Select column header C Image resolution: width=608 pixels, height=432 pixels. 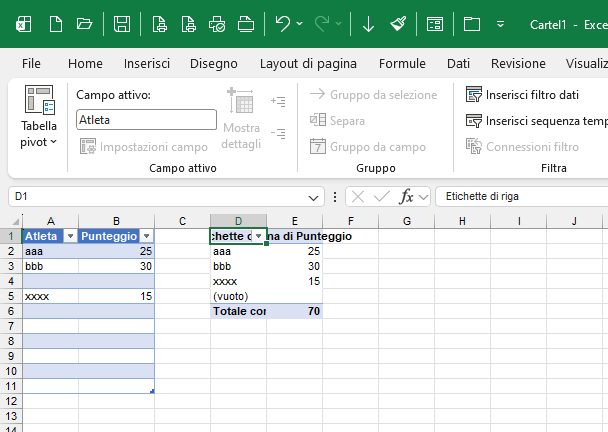coord(182,221)
